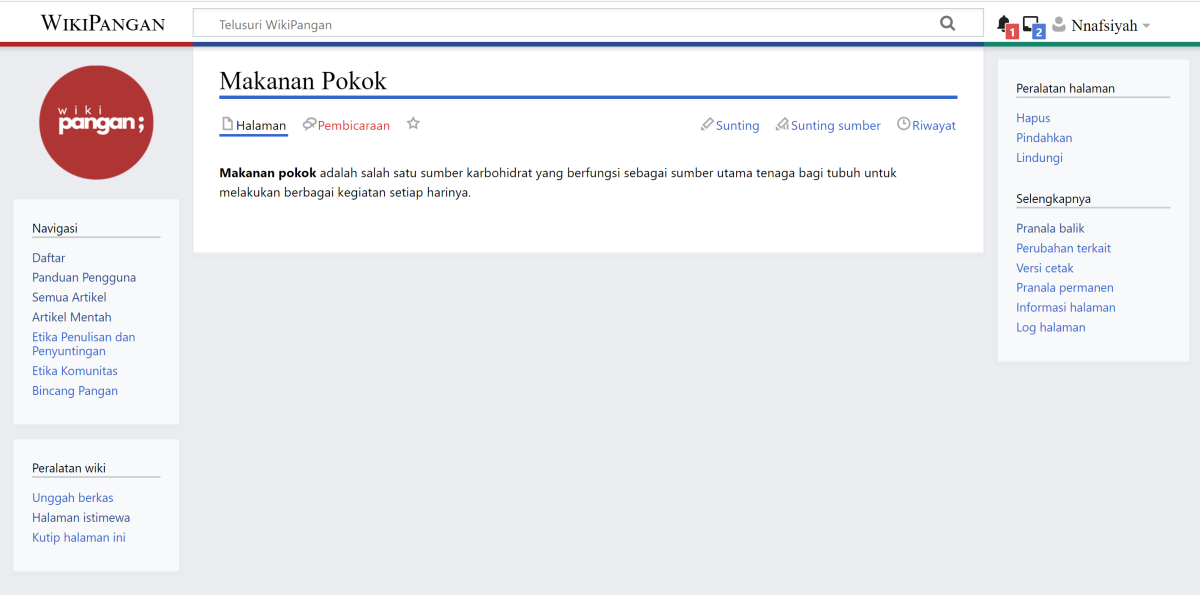Select the Halaman tab
This screenshot has width=1200, height=595.
tap(253, 125)
